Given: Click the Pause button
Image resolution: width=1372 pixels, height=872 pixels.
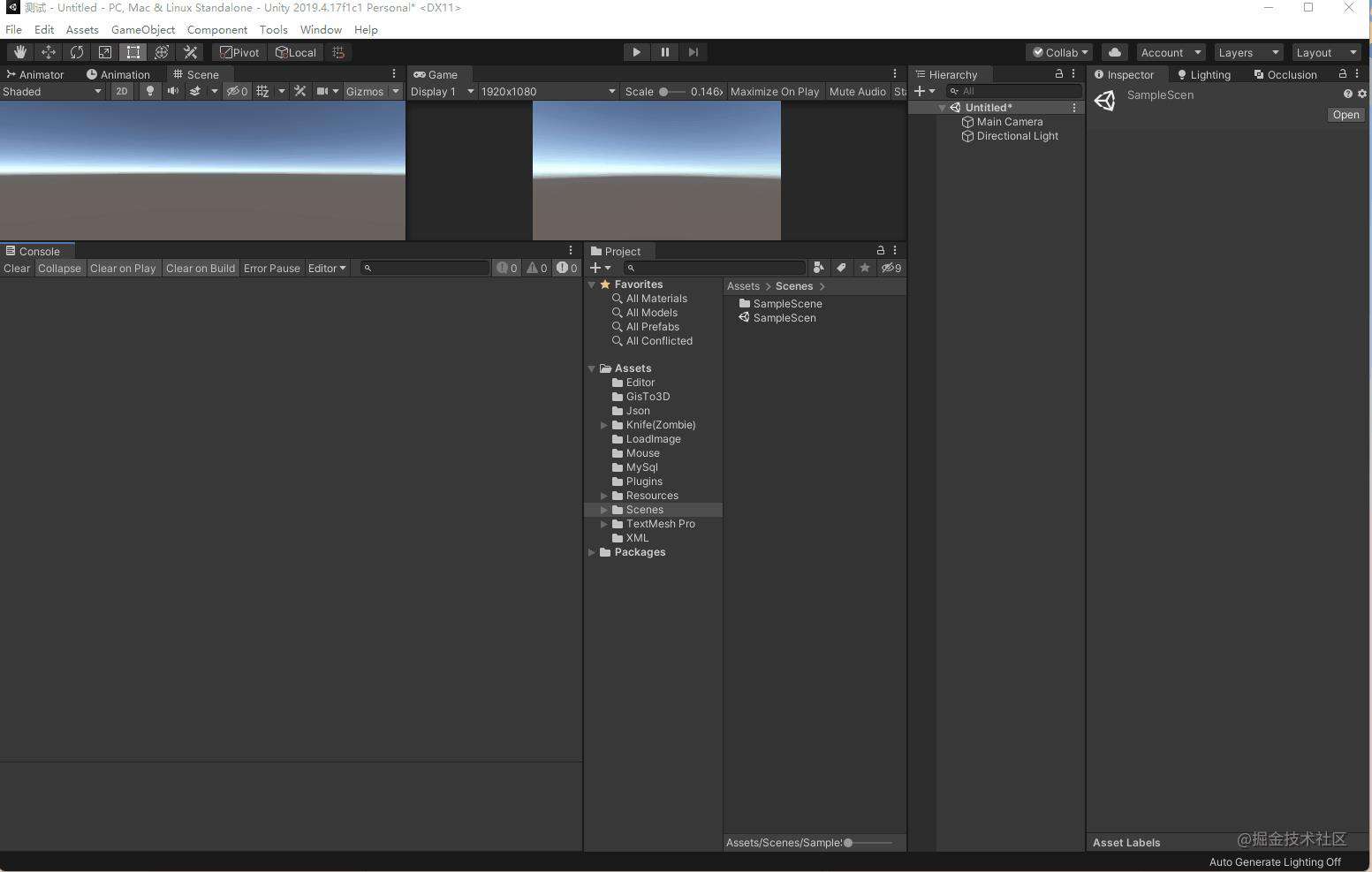Looking at the screenshot, I should (x=664, y=52).
